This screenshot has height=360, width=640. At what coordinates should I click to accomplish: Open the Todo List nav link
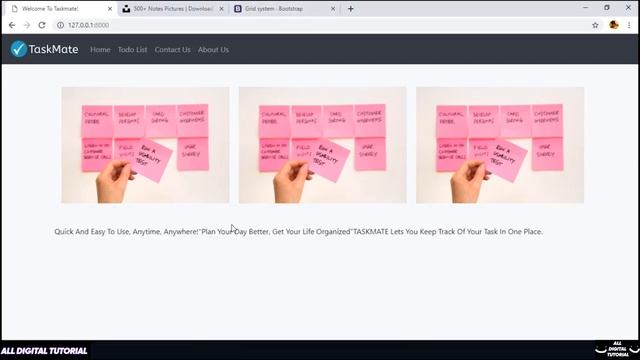pos(132,49)
